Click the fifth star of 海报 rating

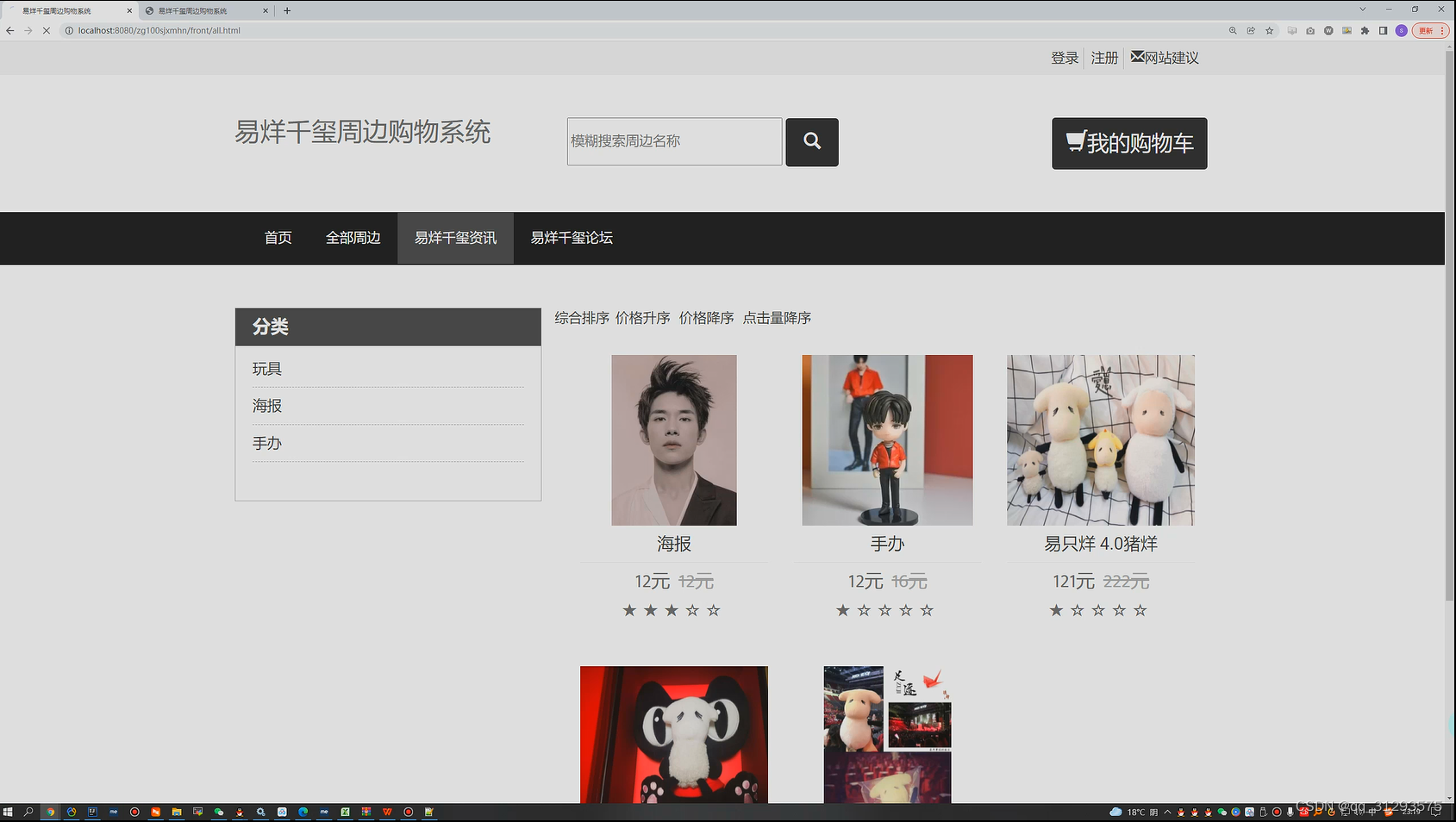click(713, 610)
